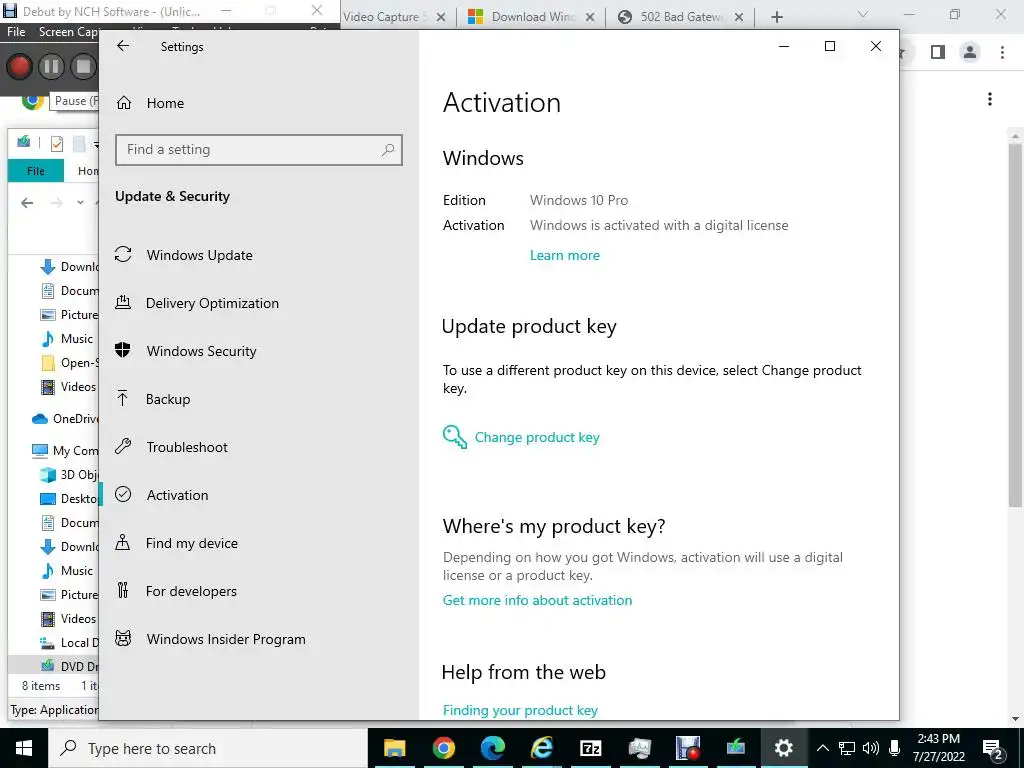Open Microsoft Edge from taskbar
1024x768 pixels.
pyautogui.click(x=492, y=748)
